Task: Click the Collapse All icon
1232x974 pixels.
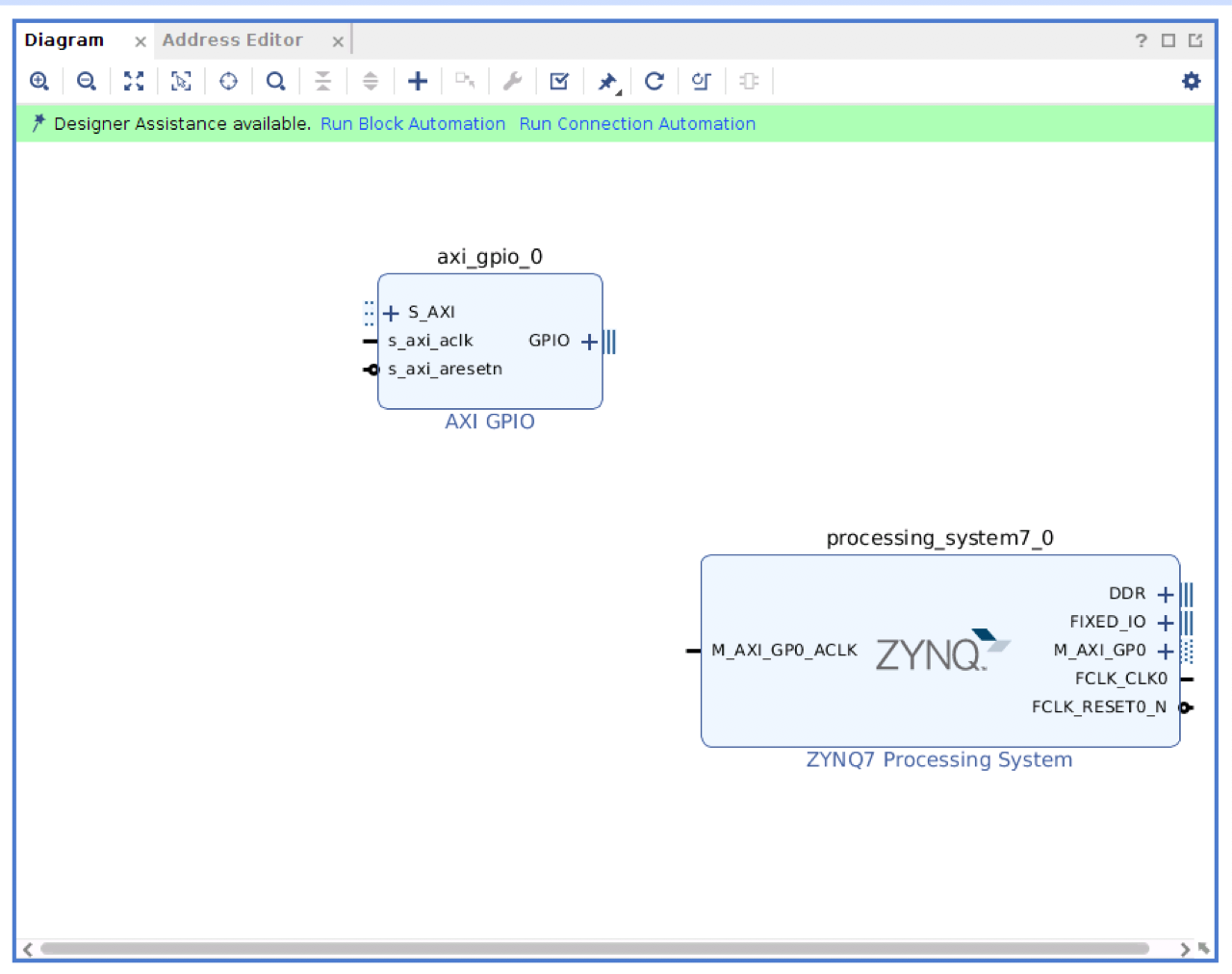Action: (323, 81)
